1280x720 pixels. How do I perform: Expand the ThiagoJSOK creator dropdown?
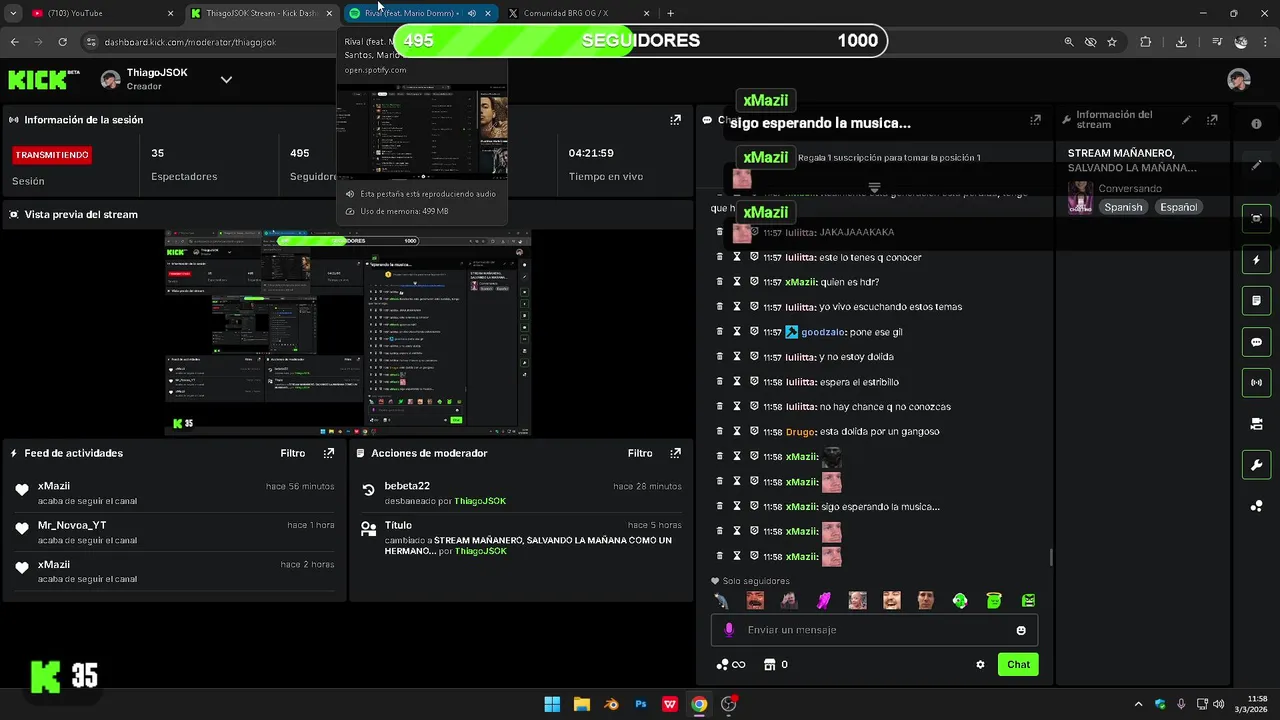click(226, 80)
